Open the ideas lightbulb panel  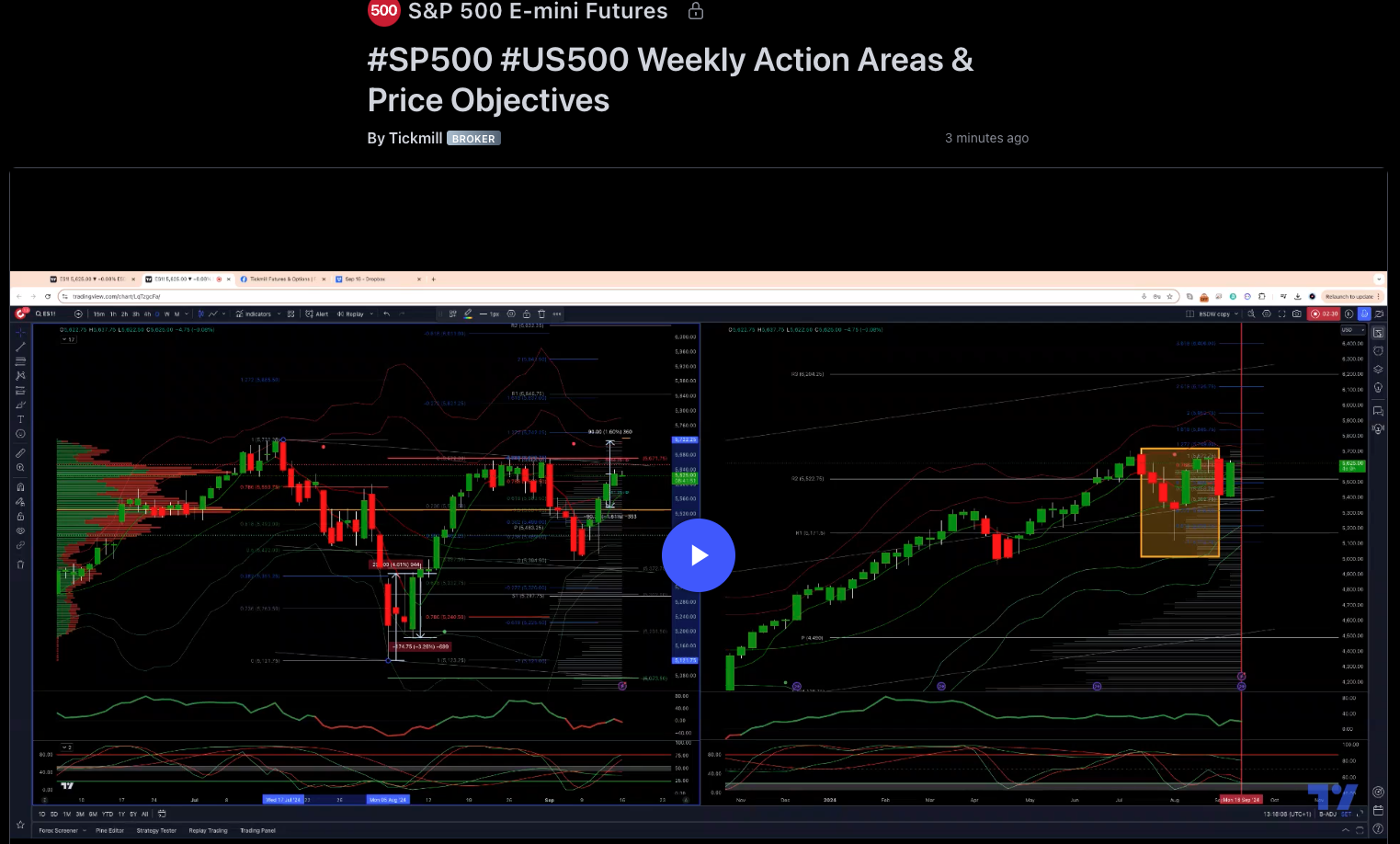(1378, 387)
